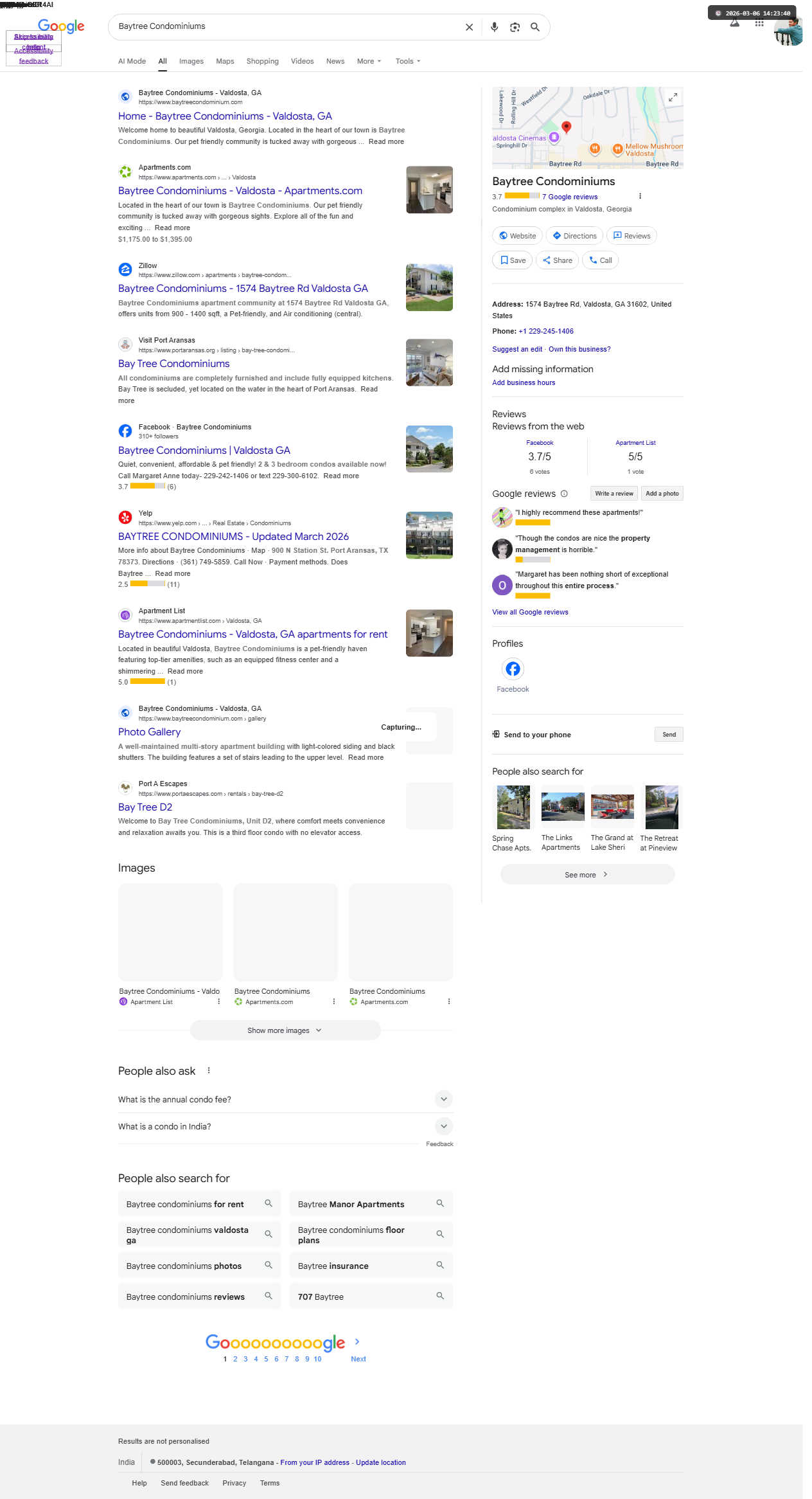Open search by image camera icon

tap(515, 27)
